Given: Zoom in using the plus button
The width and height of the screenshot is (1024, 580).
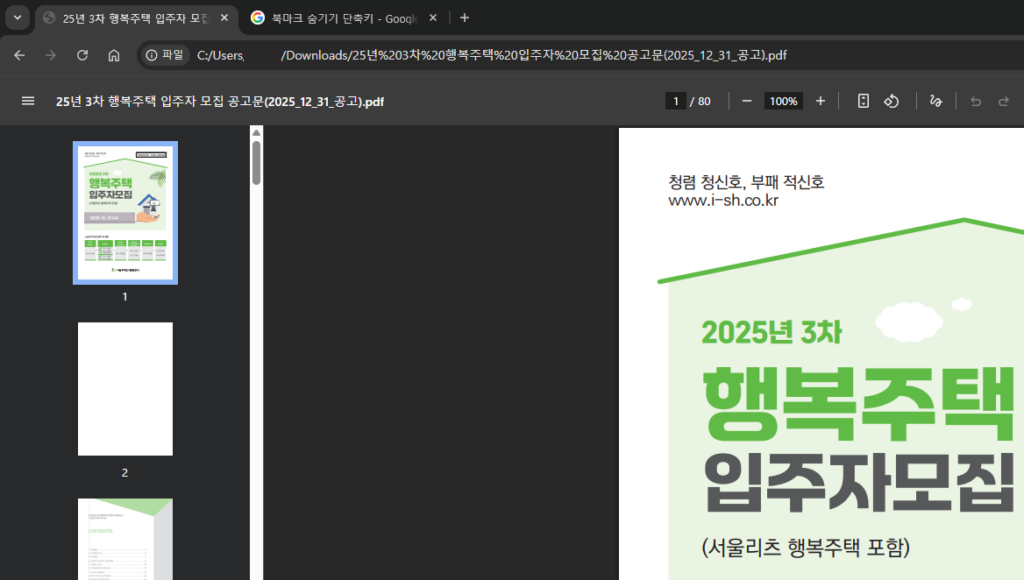Looking at the screenshot, I should coord(820,101).
